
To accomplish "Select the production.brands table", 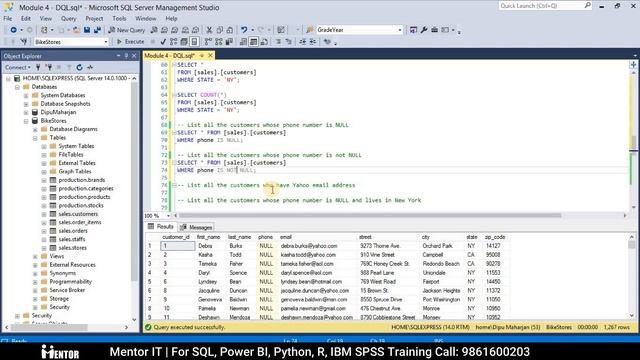I will (82, 180).
